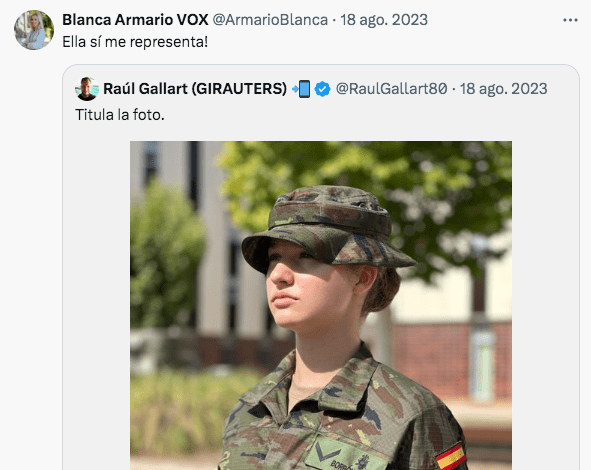
Task: Open the outer tweet's 18 ago. 2023 date
Action: (x=384, y=20)
